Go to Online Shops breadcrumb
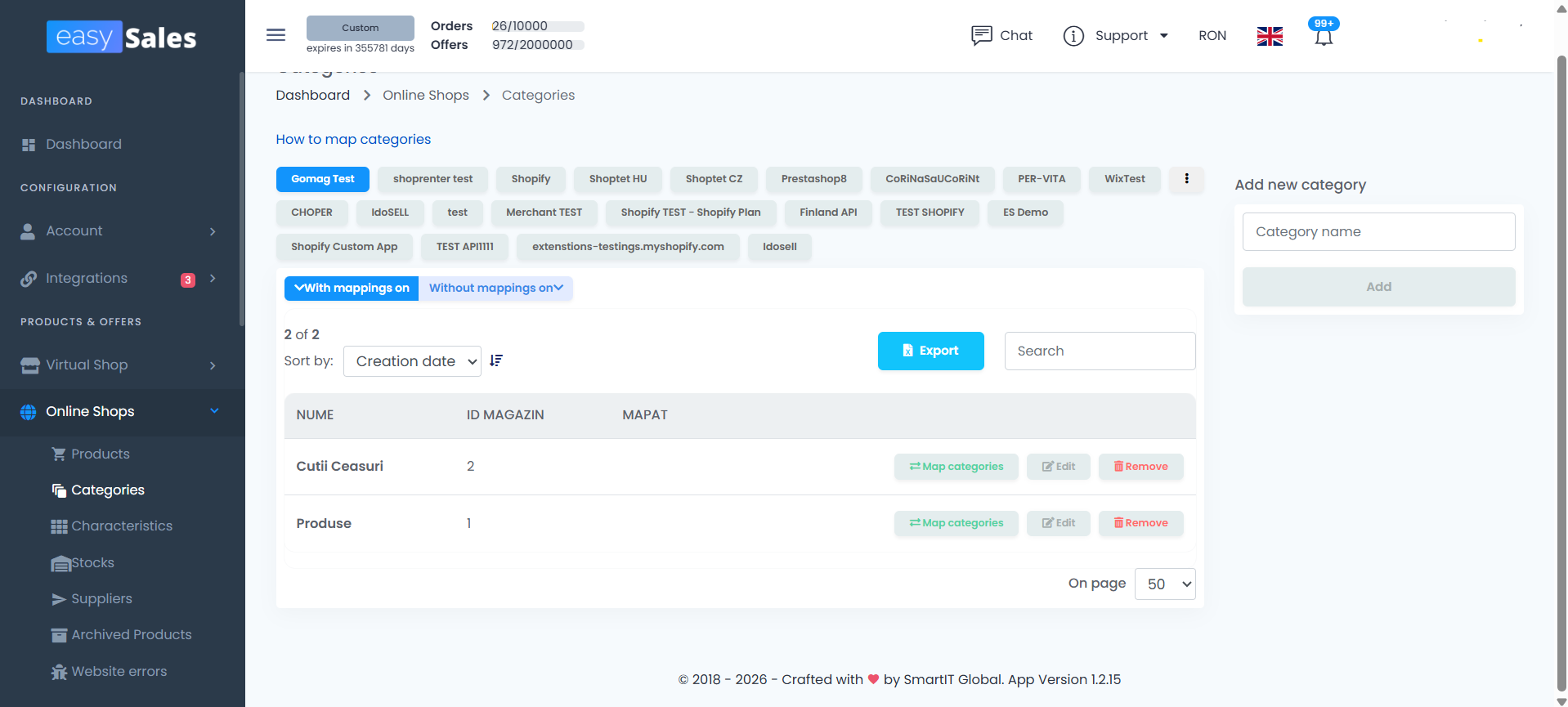 pos(426,95)
